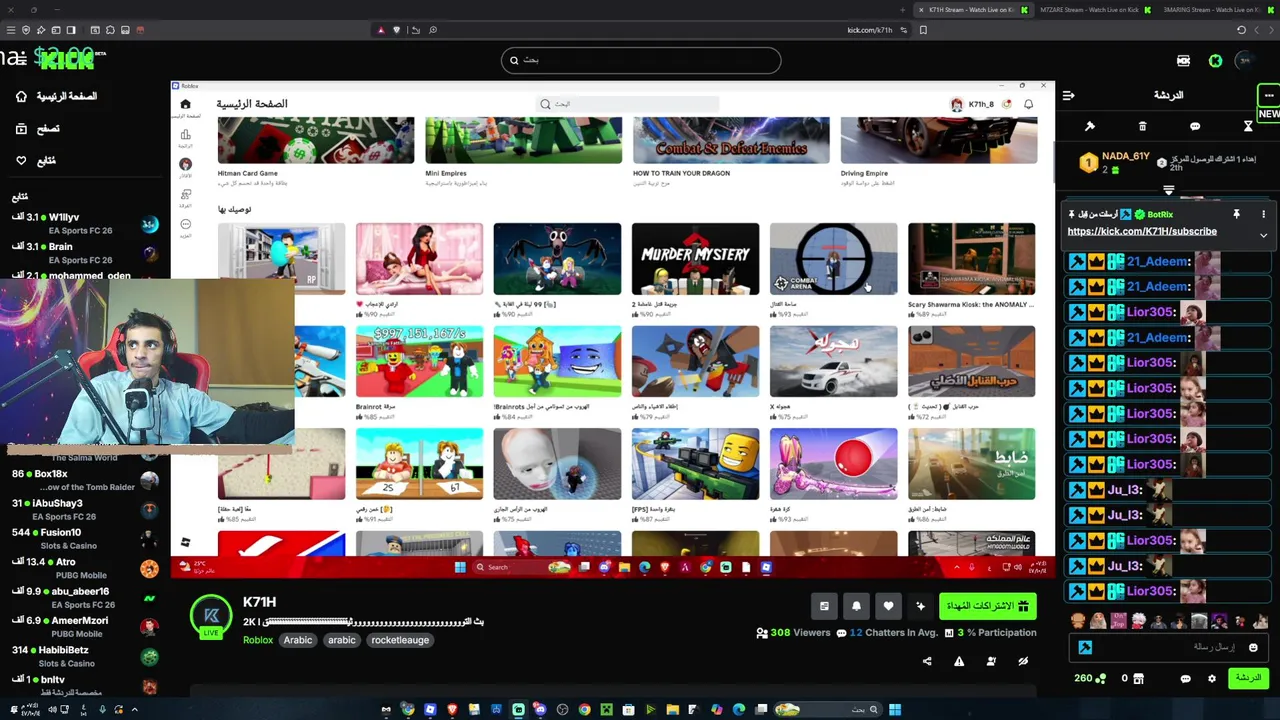Share the stream using the share icon
The image size is (1280, 720).
927,661
